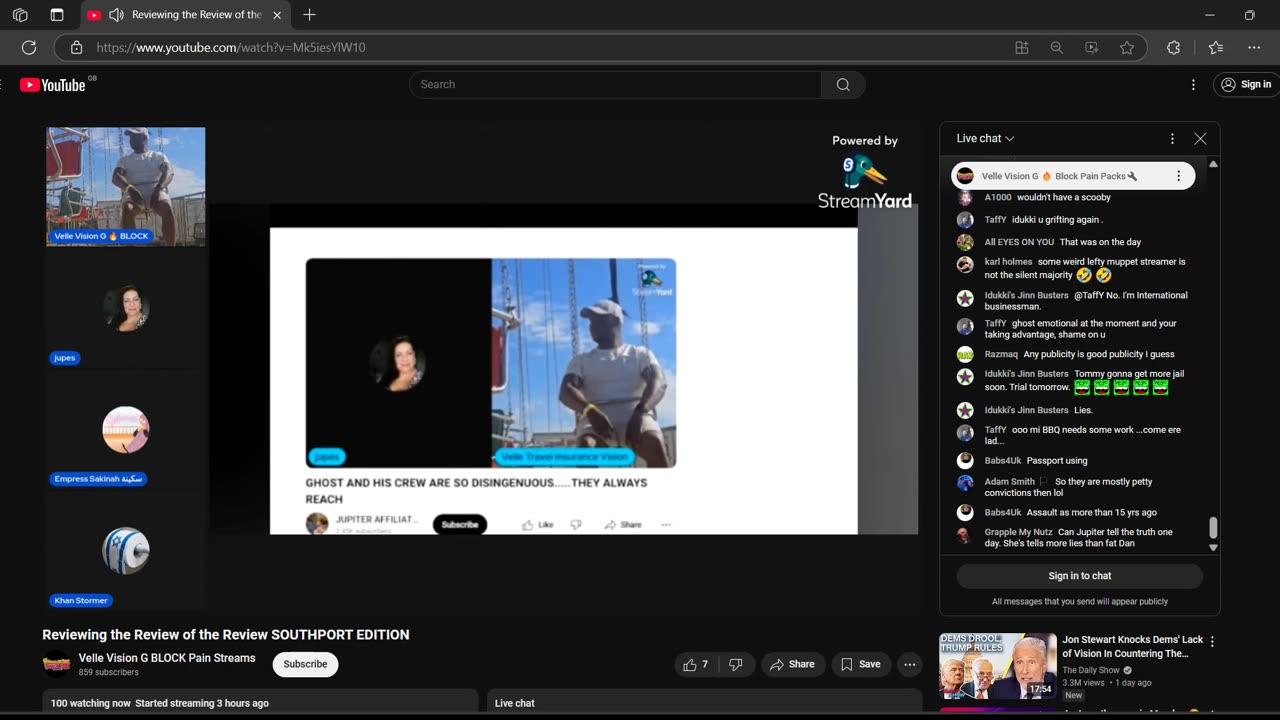
Task: Open Velle Vision G BLOCK Pain Streams channel
Action: pos(167,658)
